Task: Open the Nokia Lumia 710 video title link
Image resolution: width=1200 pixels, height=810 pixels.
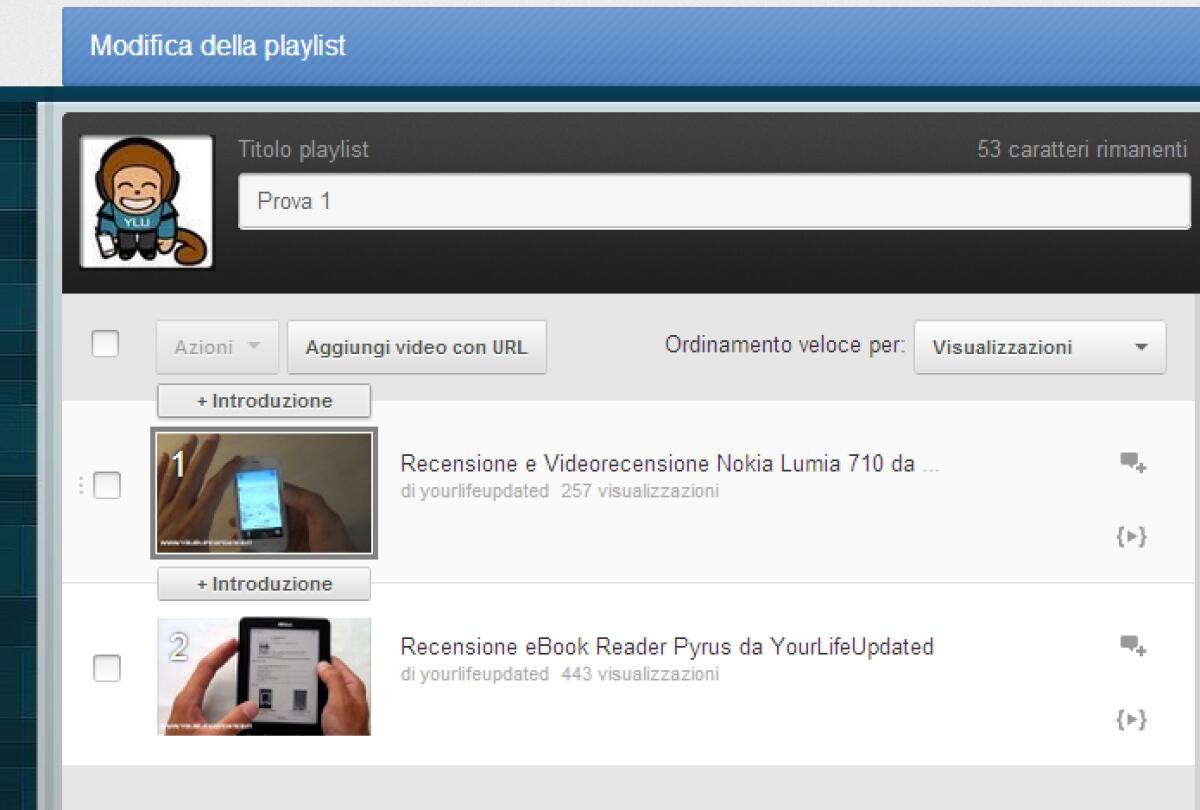Action: (668, 463)
